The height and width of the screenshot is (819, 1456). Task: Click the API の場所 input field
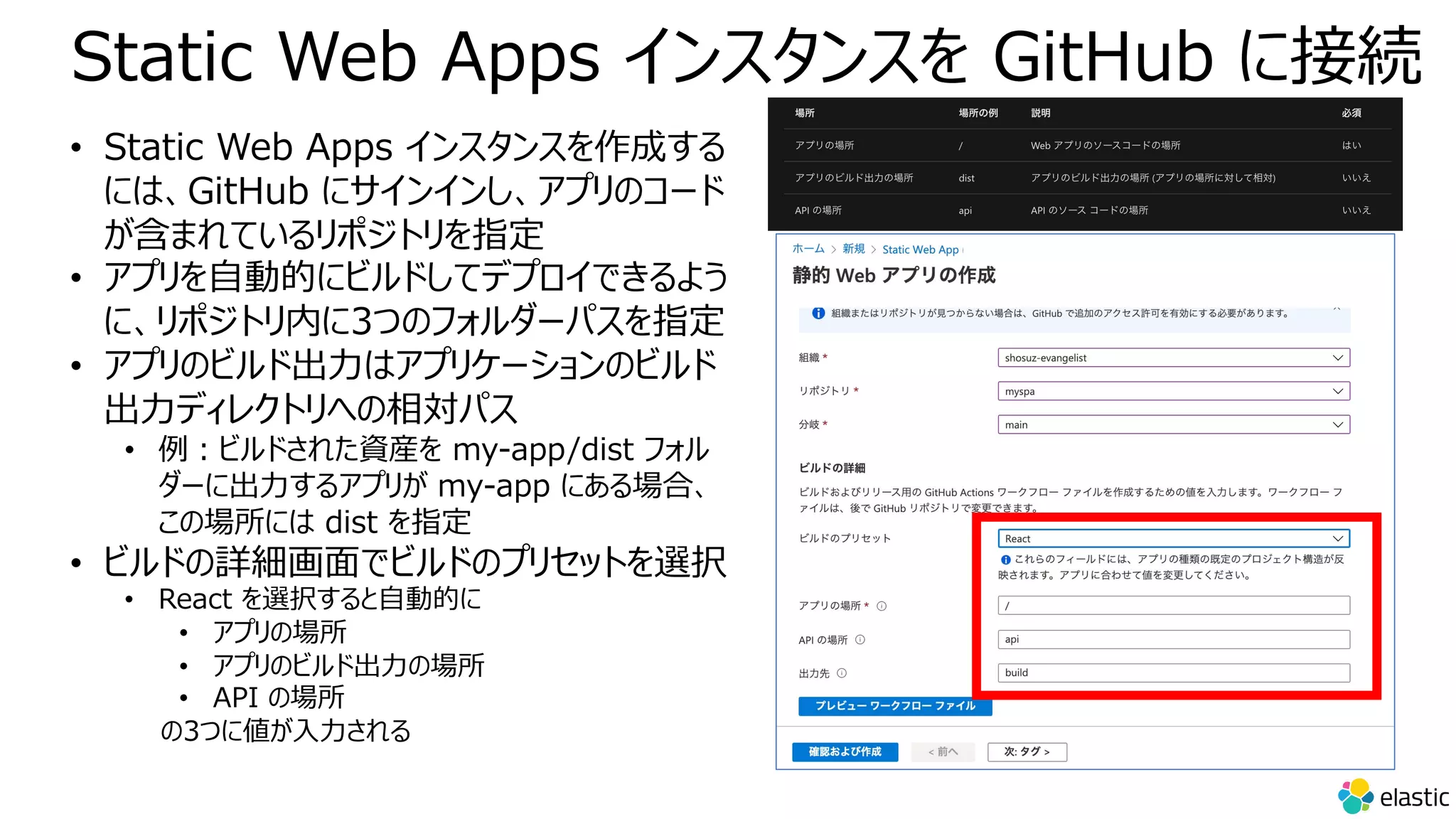[1173, 639]
